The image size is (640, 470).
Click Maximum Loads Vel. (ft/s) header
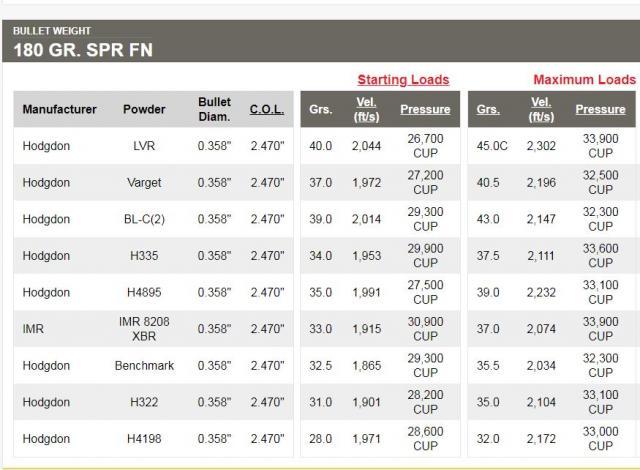pyautogui.click(x=541, y=109)
